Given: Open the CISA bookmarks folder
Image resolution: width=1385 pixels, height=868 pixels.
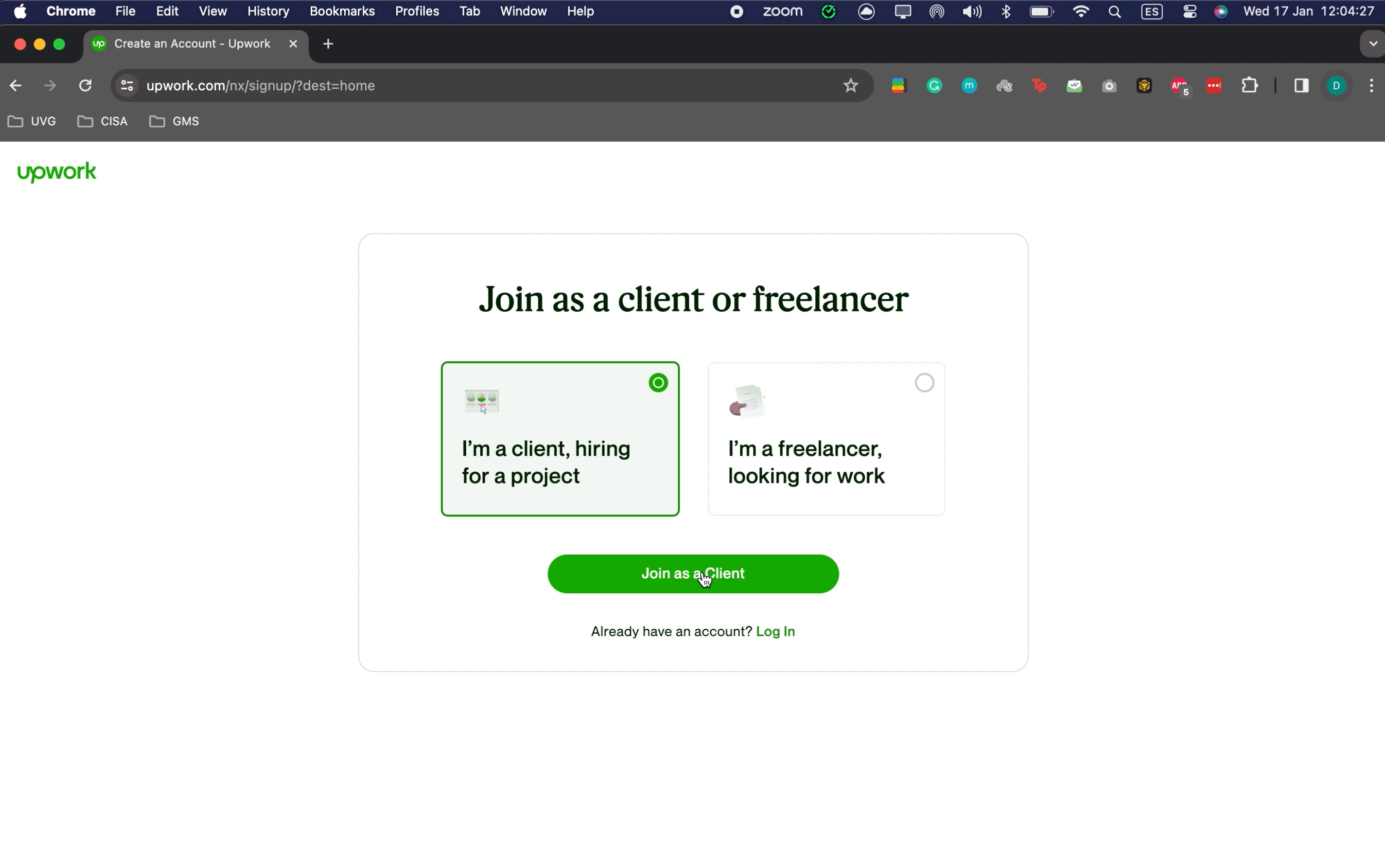Looking at the screenshot, I should click(103, 121).
